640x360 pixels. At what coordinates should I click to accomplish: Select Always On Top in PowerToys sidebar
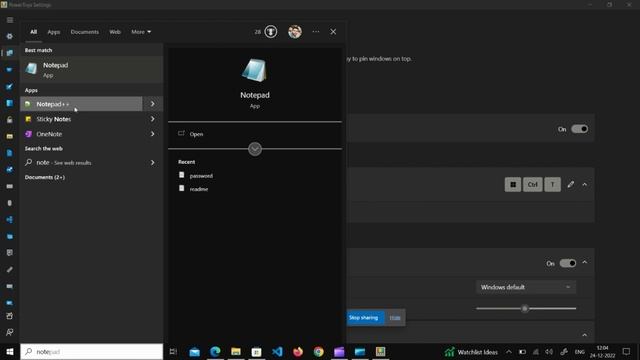10,53
